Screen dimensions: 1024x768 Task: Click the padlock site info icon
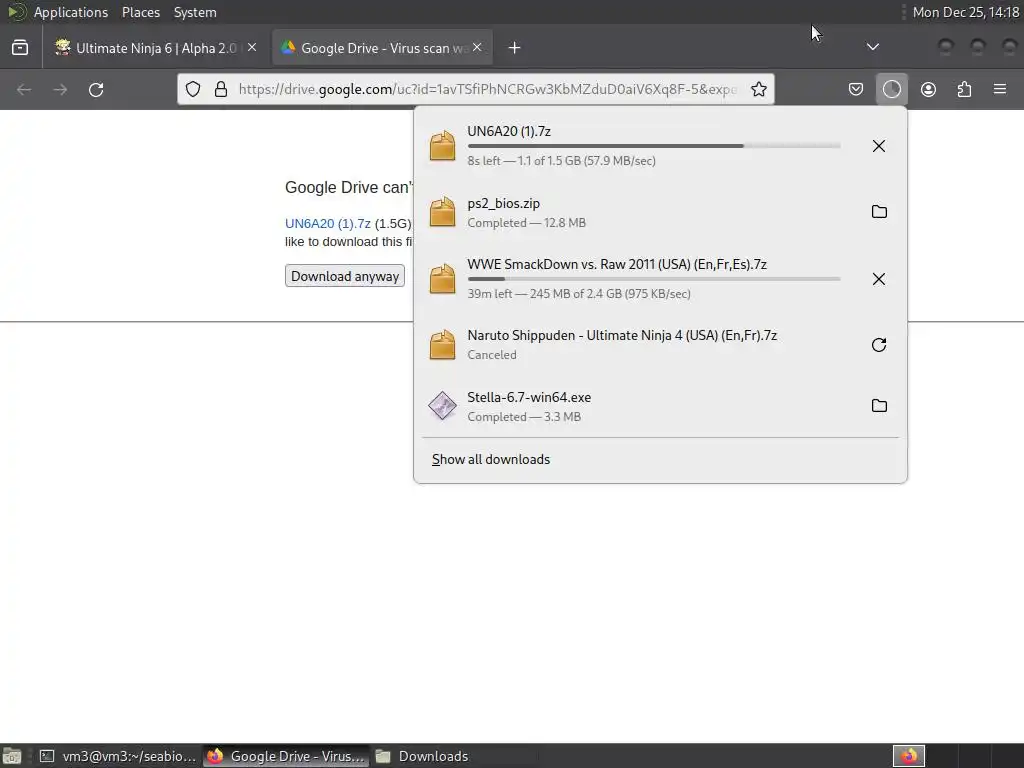tap(221, 89)
